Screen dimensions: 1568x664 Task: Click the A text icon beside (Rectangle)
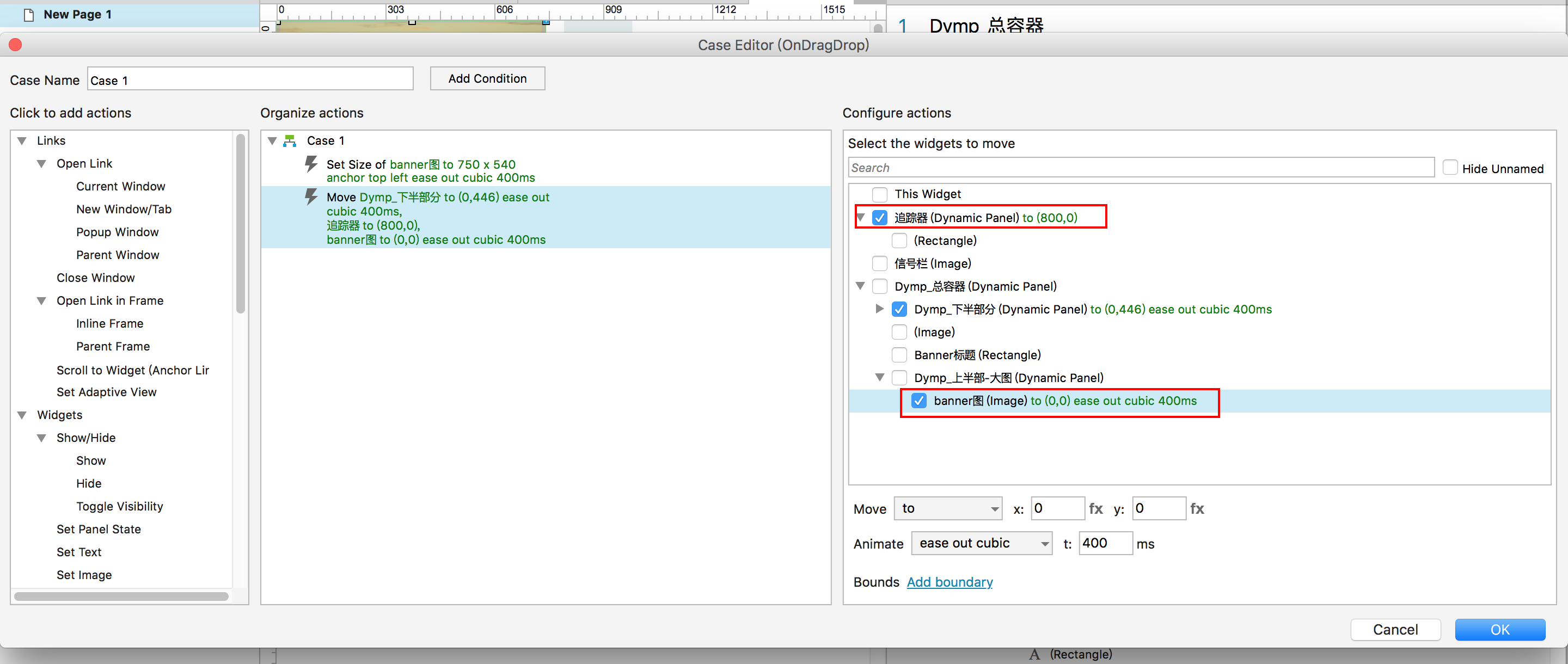click(1034, 654)
